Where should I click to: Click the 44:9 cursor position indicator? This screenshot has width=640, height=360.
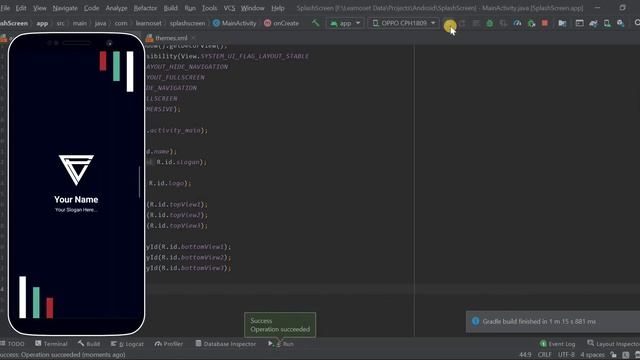[525, 355]
